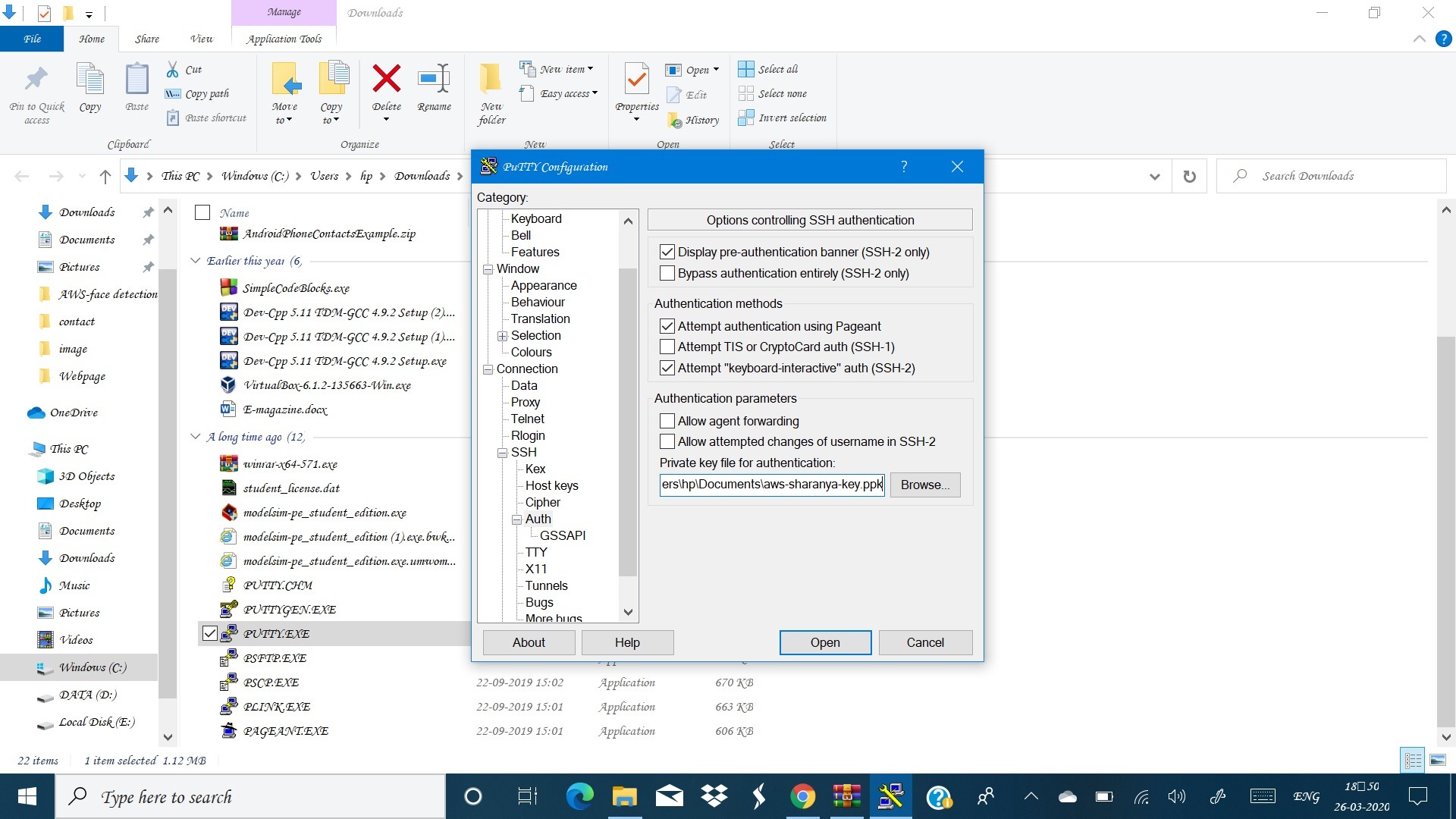The width and height of the screenshot is (1456, 819).
Task: Click the Search Downloads box
Action: point(1331,176)
